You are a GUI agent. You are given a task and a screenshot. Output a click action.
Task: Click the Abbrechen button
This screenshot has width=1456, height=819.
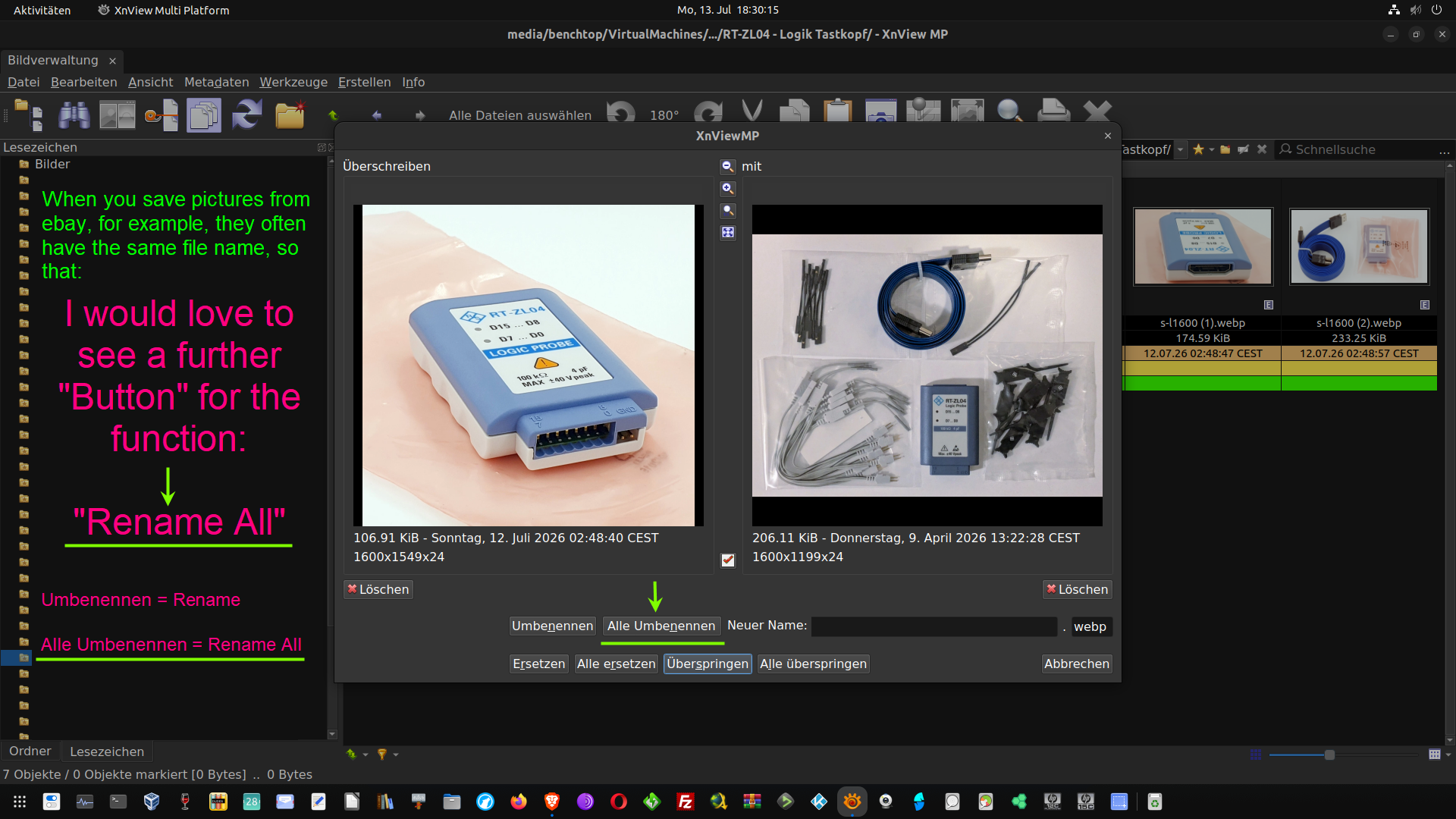pyautogui.click(x=1077, y=664)
